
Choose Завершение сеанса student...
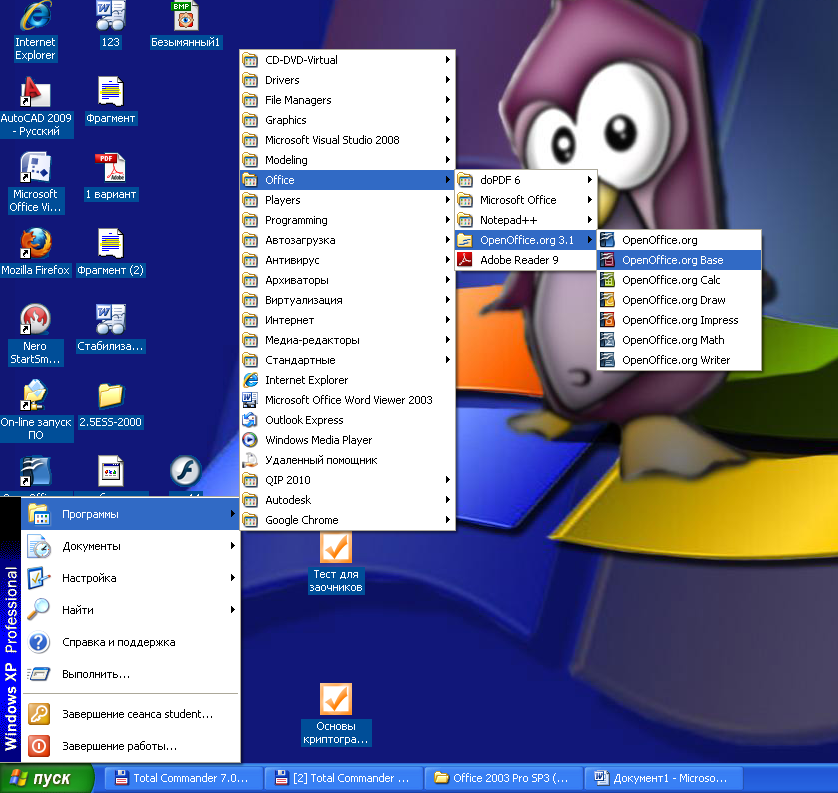[x=130, y=714]
